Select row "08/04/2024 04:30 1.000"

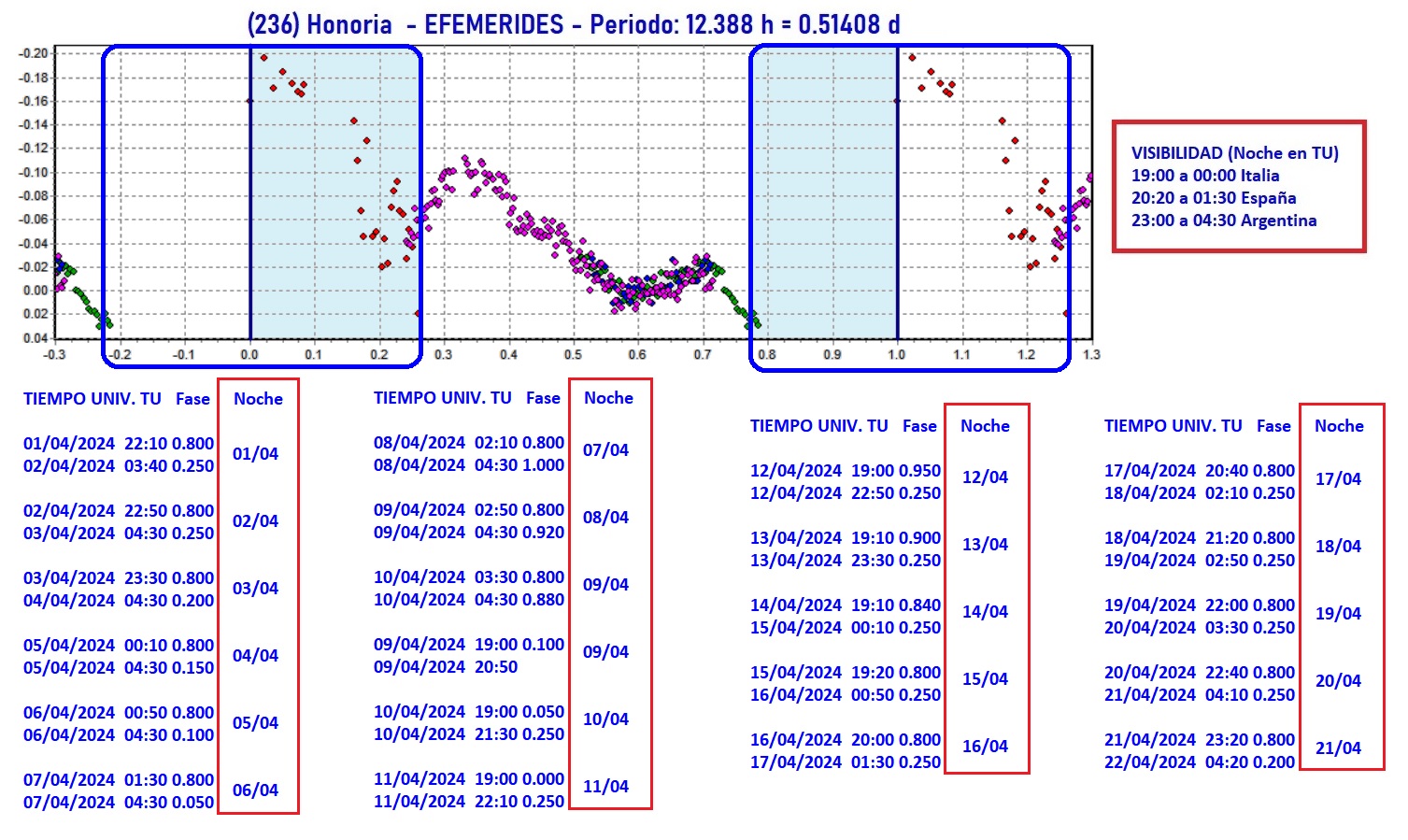(469, 464)
